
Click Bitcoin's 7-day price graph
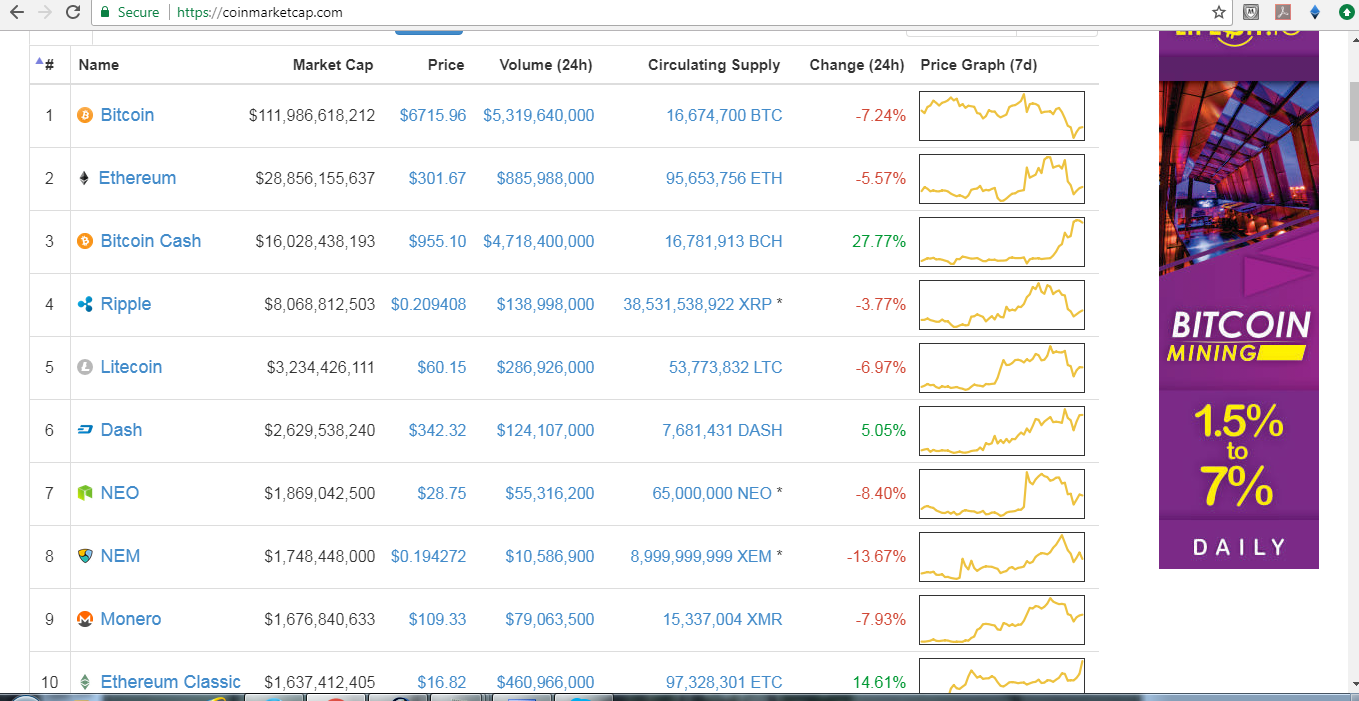click(x=1001, y=115)
